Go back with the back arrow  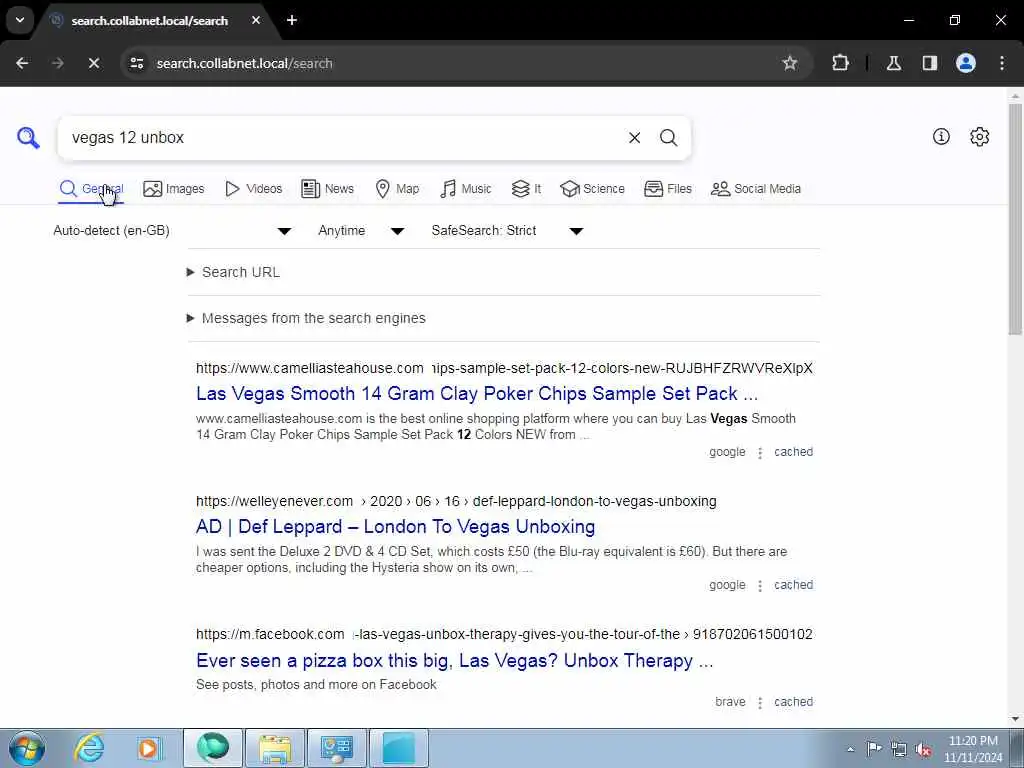22,63
